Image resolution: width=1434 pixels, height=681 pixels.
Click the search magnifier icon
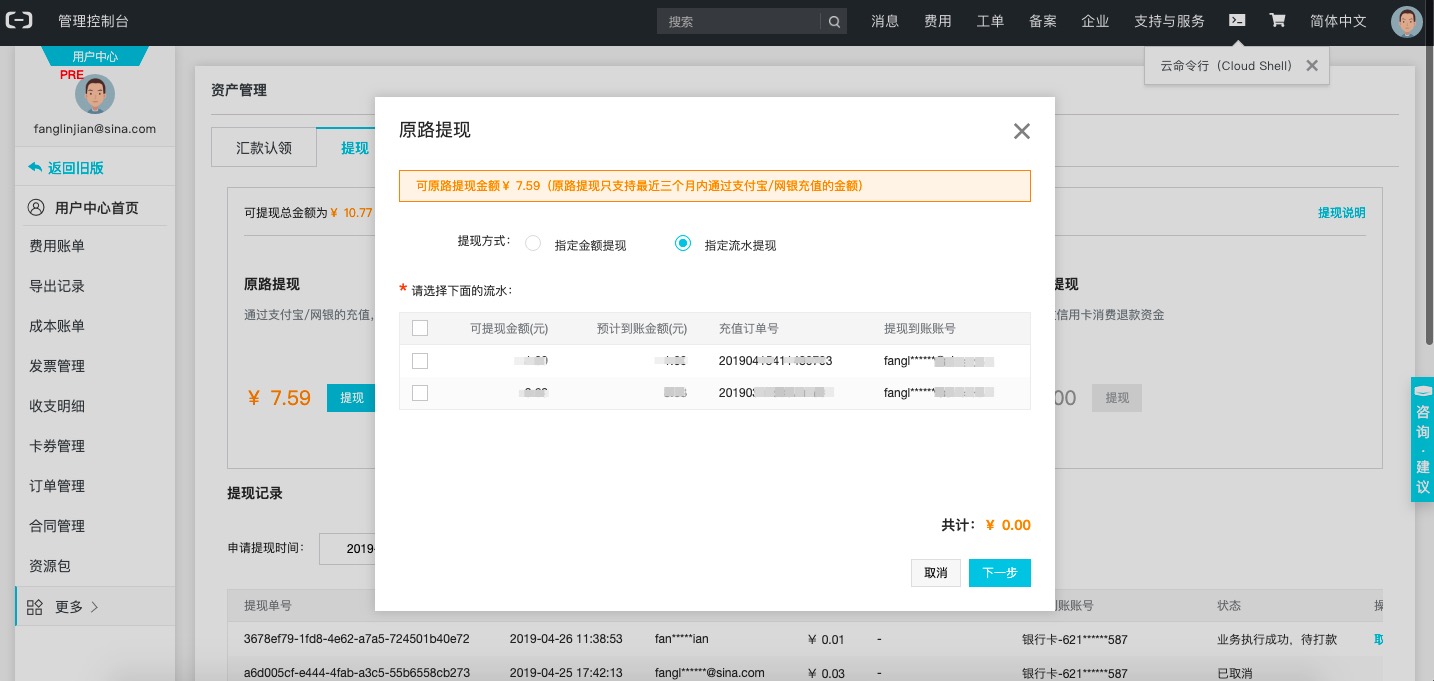[834, 21]
